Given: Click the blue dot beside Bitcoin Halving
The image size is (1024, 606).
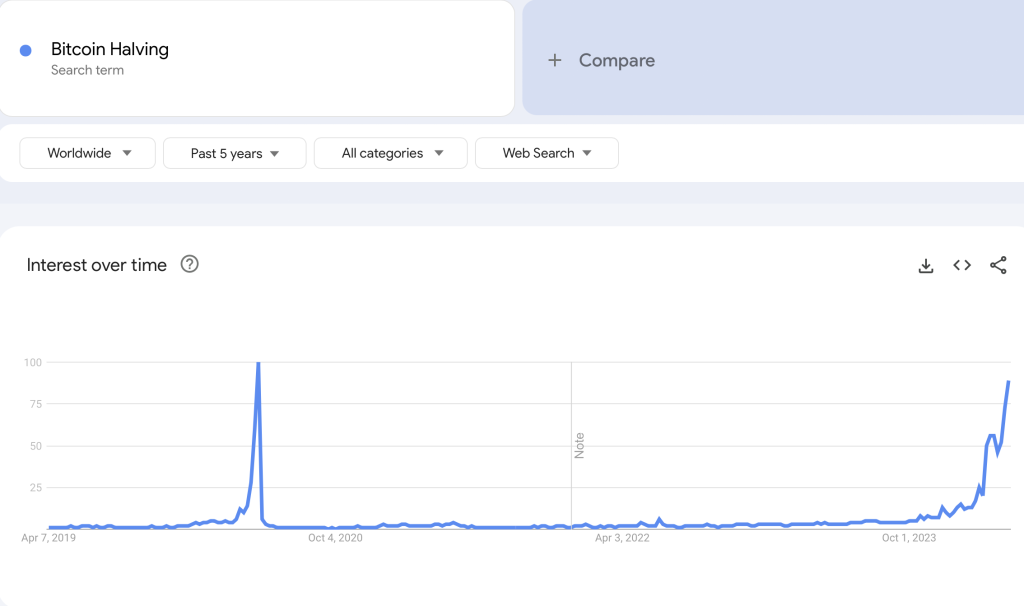Looking at the screenshot, I should pos(26,50).
